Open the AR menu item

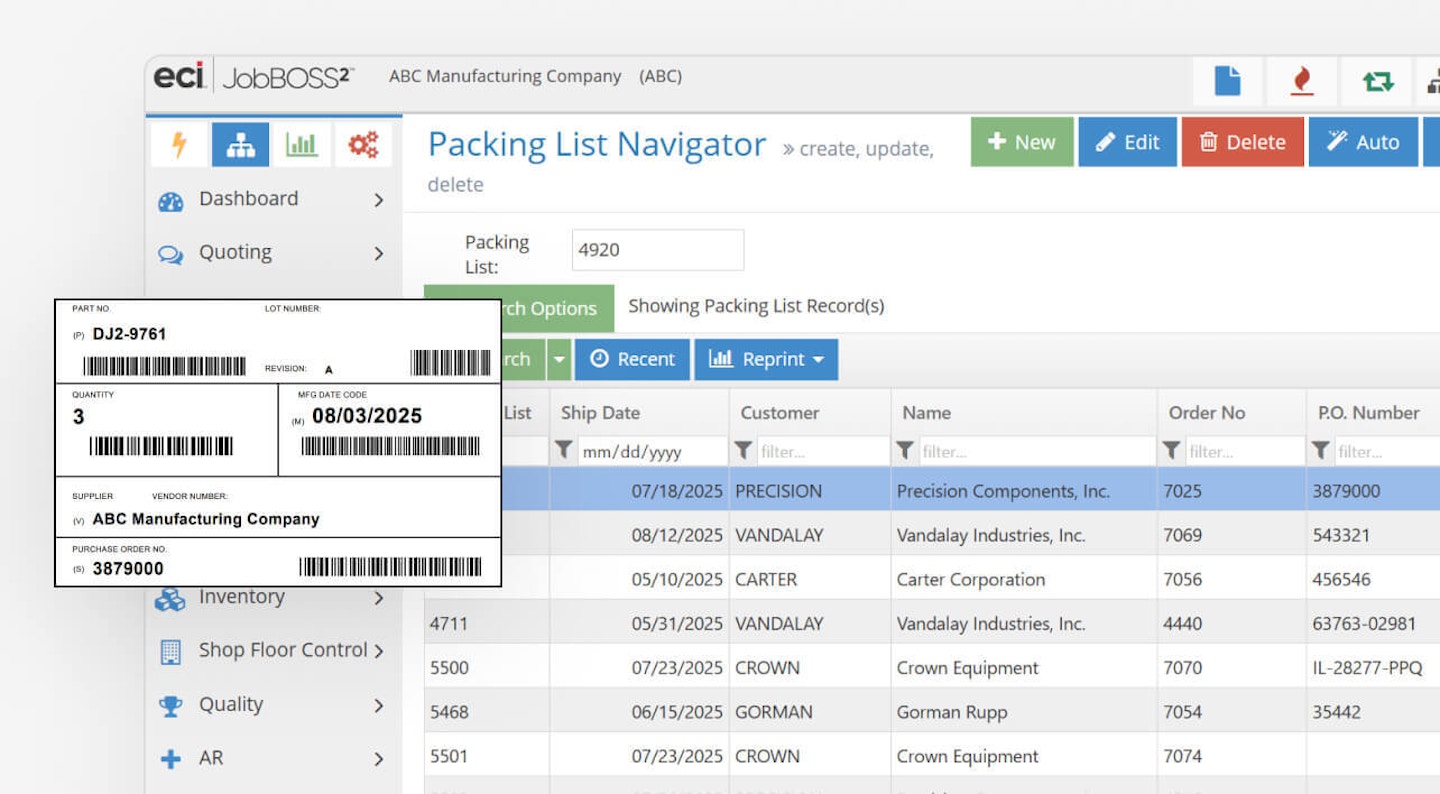click(272, 758)
